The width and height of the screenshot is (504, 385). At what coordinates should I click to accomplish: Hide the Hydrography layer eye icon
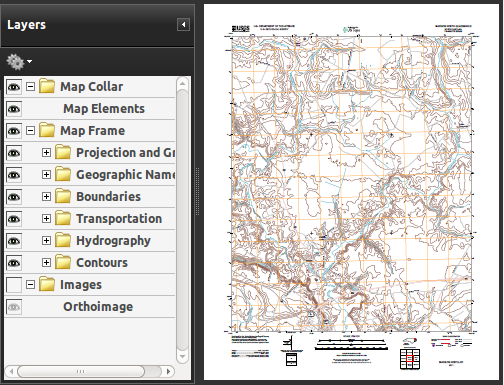pyautogui.click(x=14, y=241)
